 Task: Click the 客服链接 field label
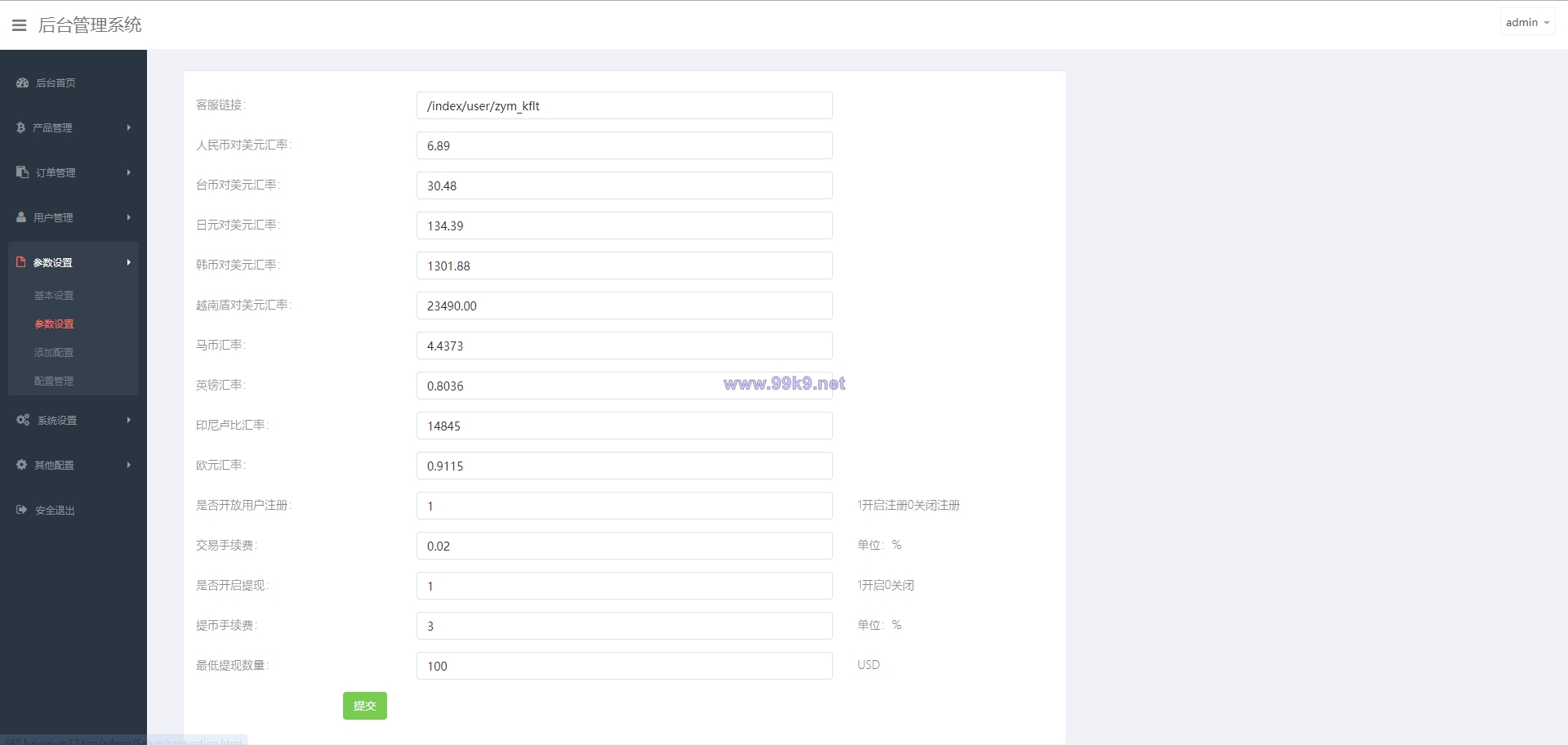click(220, 105)
